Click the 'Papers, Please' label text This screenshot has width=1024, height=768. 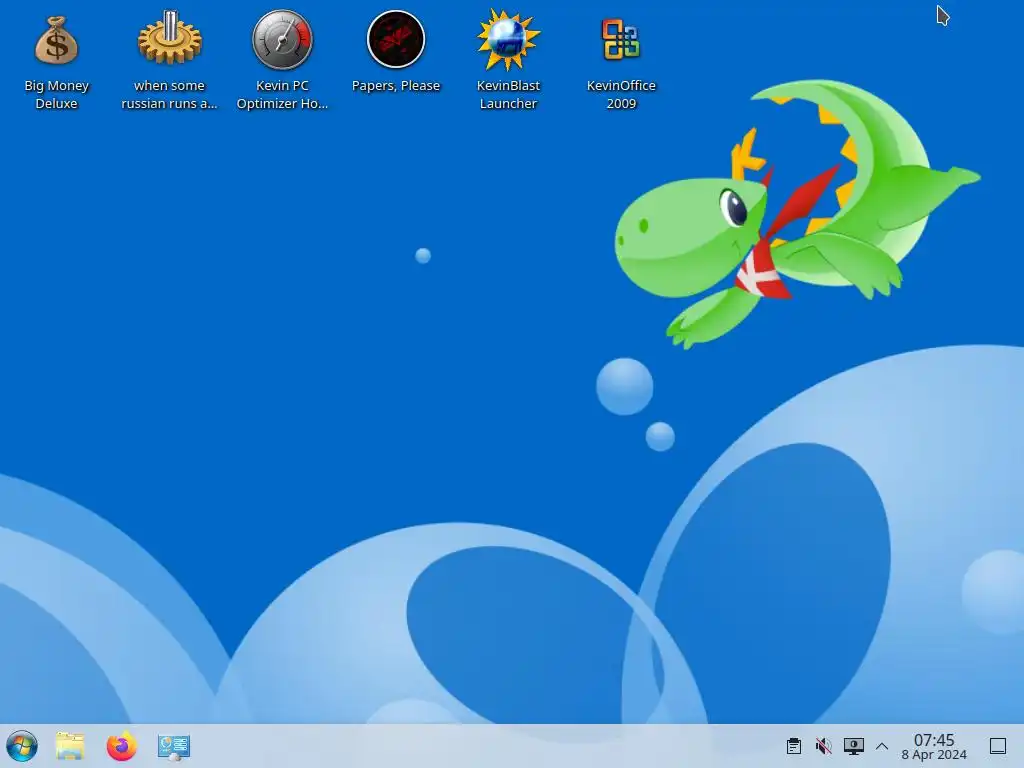[396, 86]
